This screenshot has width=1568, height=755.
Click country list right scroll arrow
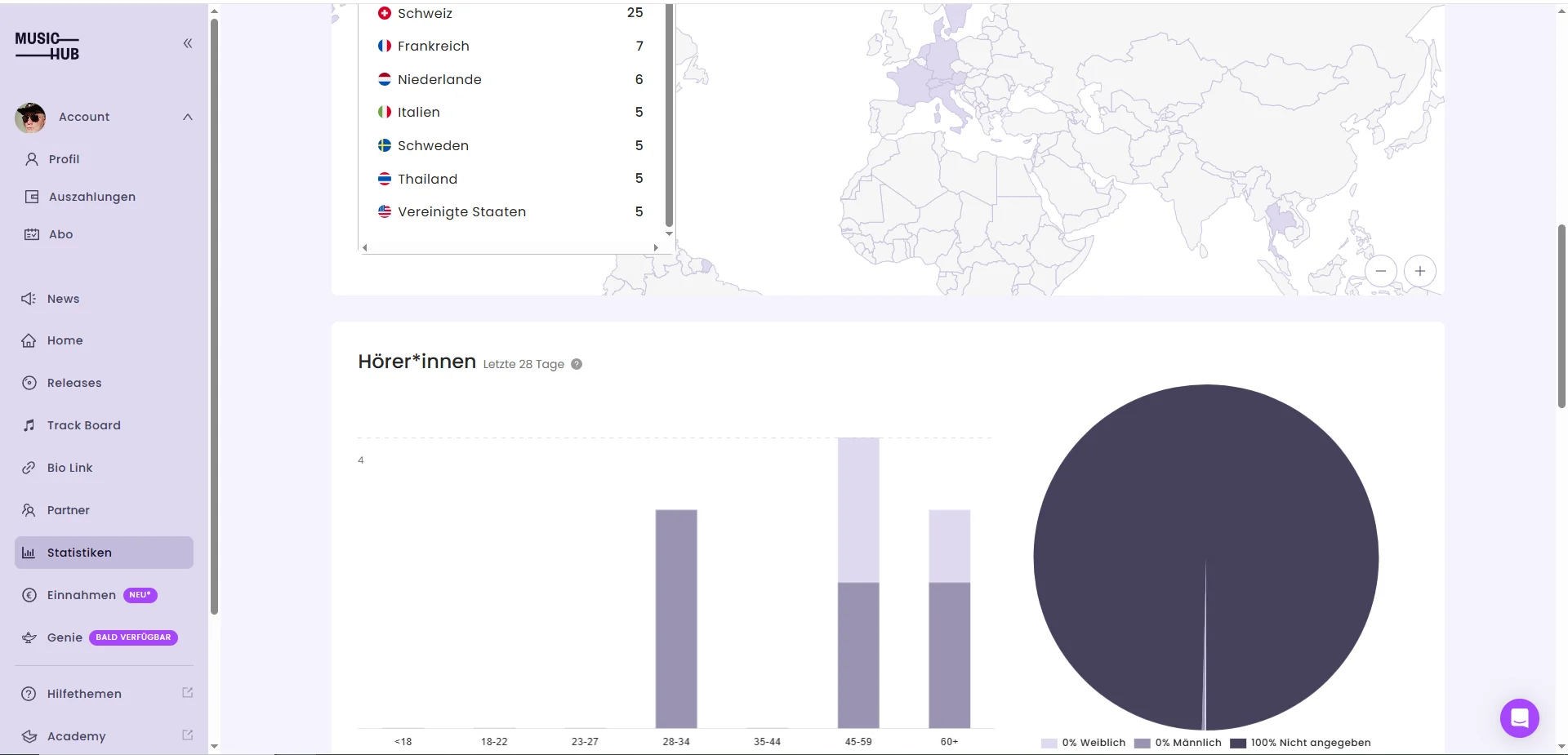[x=656, y=247]
